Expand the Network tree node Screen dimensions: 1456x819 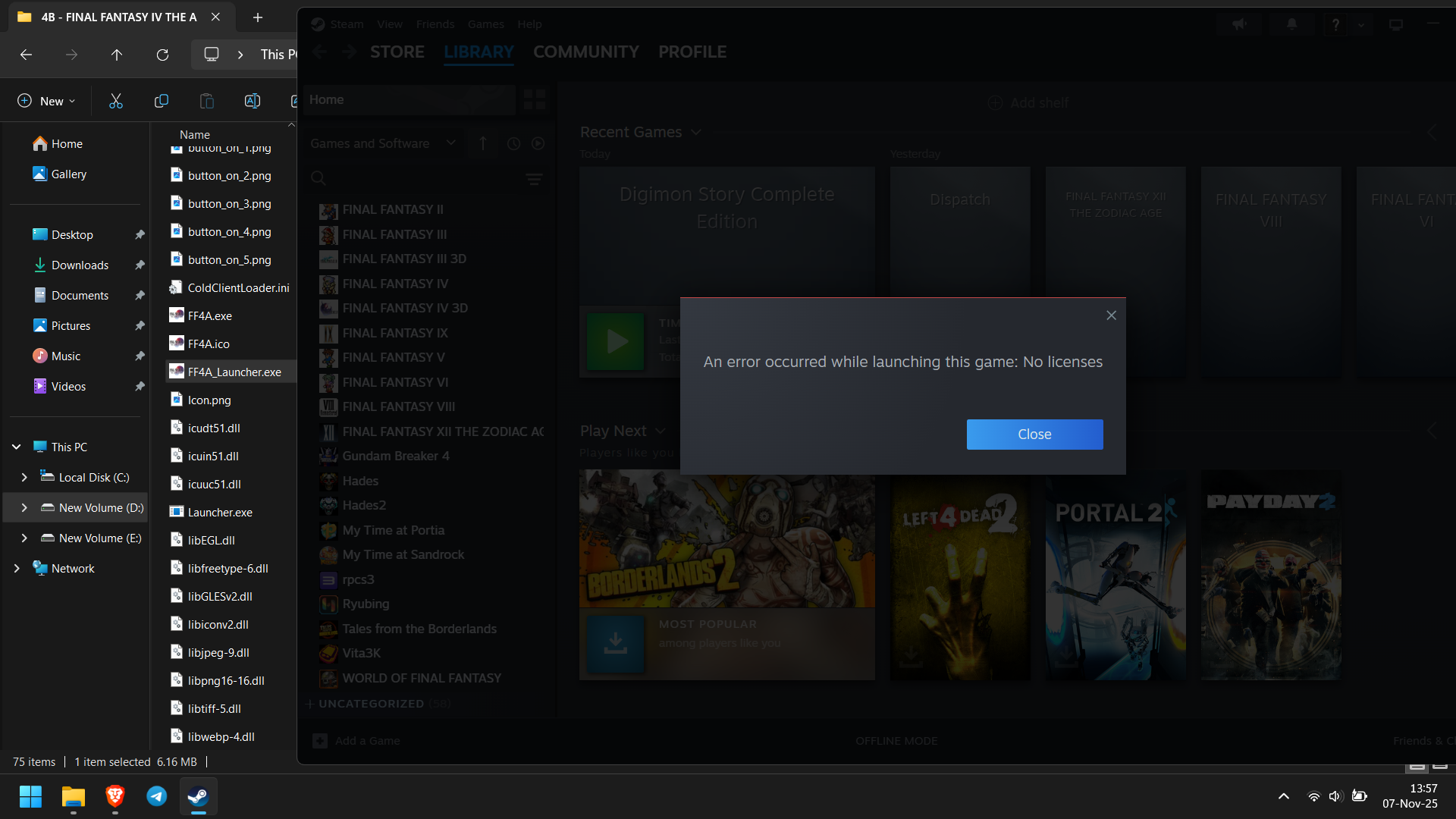(x=17, y=568)
